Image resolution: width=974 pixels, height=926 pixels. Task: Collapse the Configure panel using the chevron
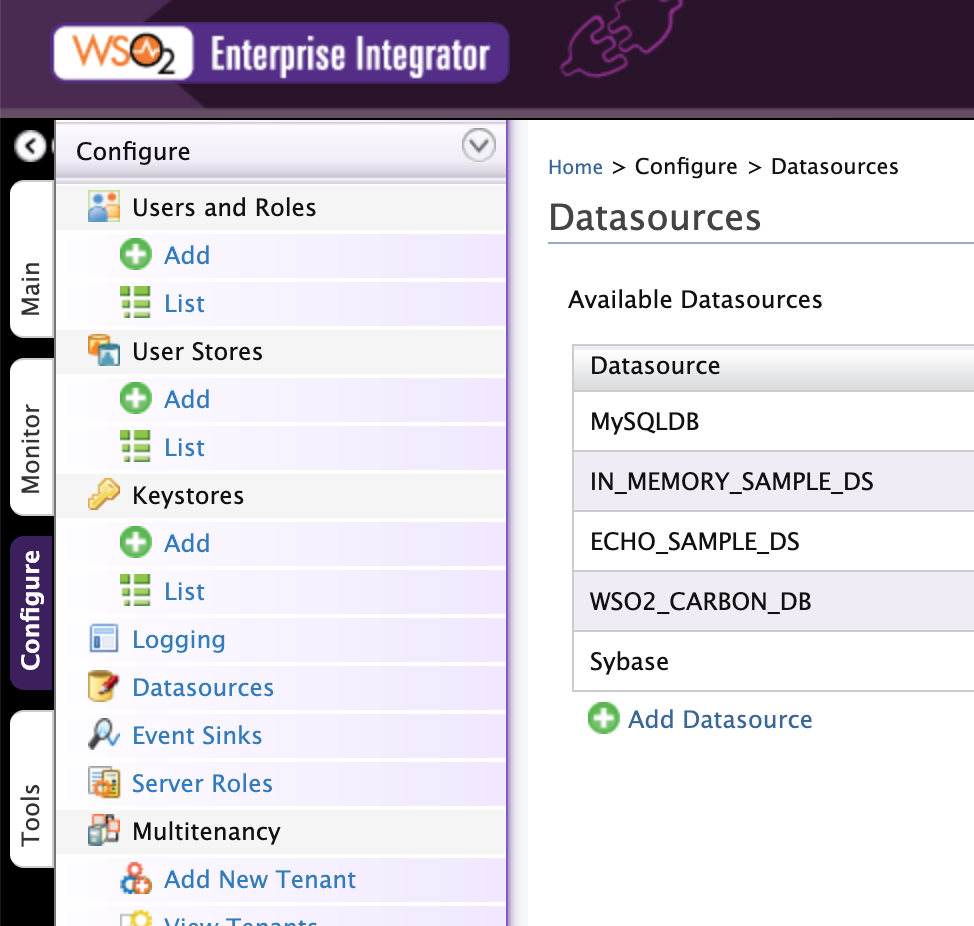pyautogui.click(x=478, y=145)
